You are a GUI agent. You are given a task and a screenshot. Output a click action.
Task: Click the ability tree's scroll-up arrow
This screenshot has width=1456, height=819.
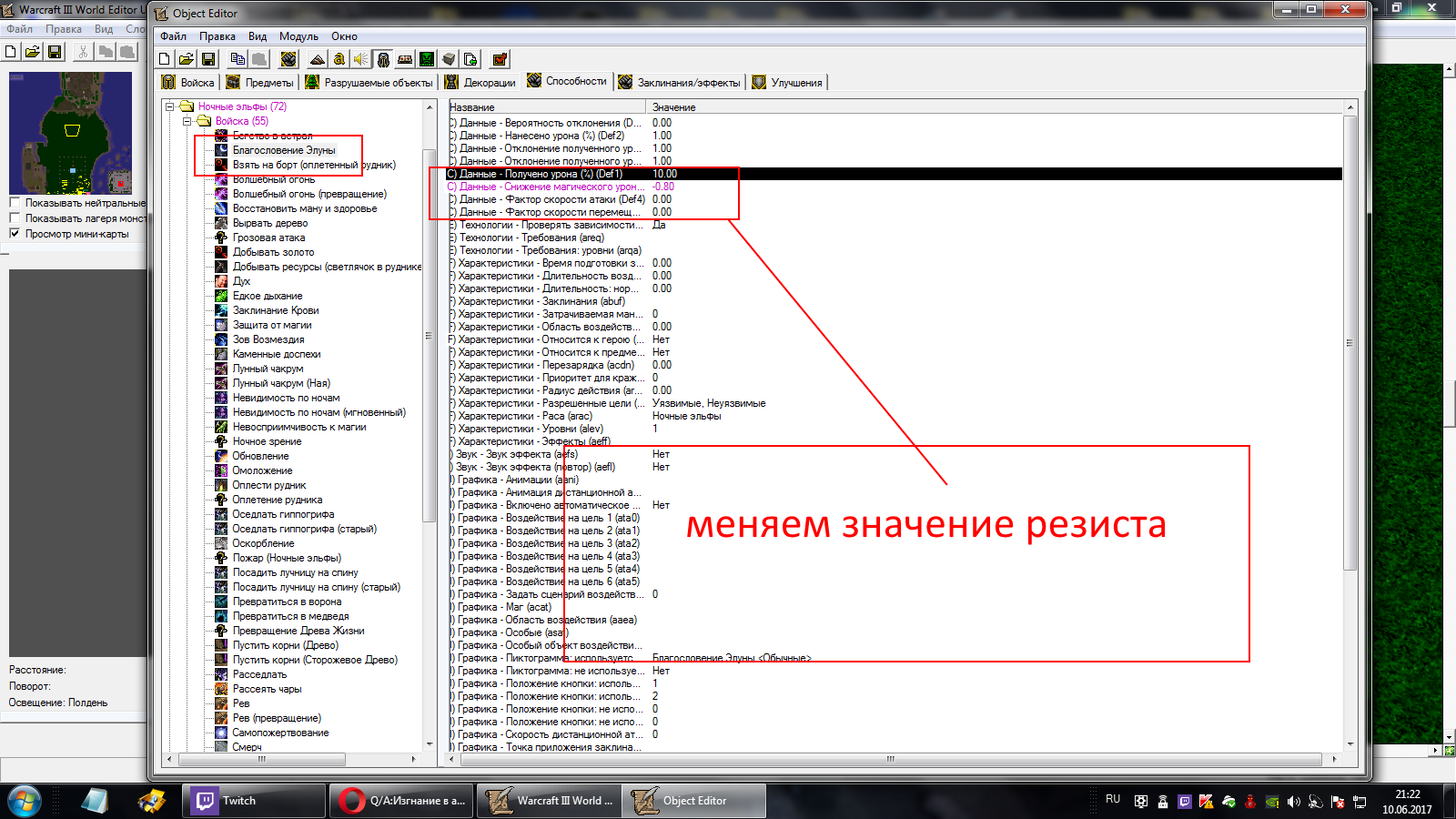click(x=430, y=107)
